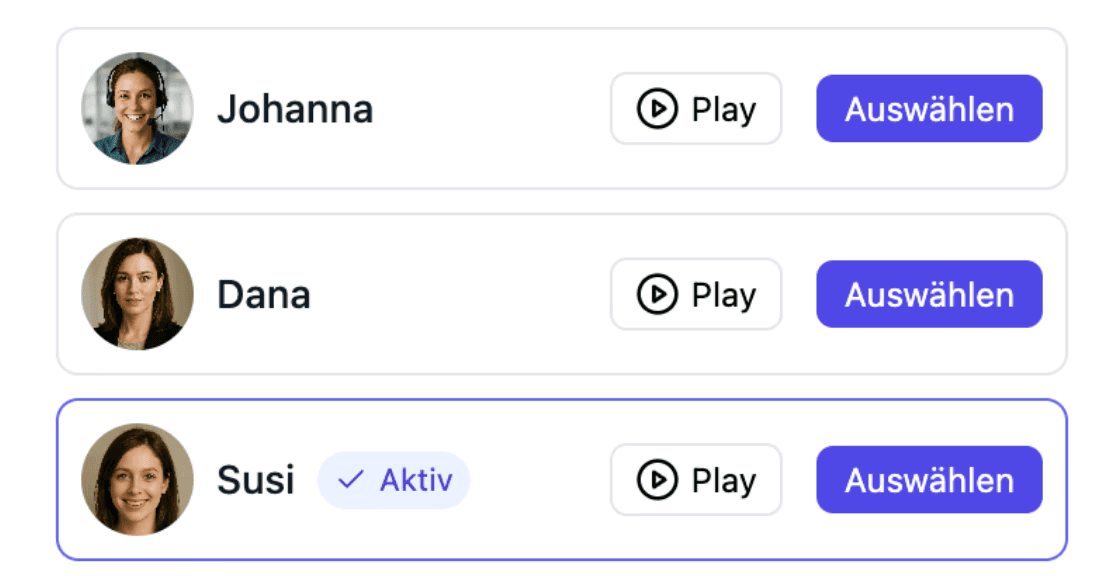Select Dana with the Auswählen button

[x=929, y=295]
